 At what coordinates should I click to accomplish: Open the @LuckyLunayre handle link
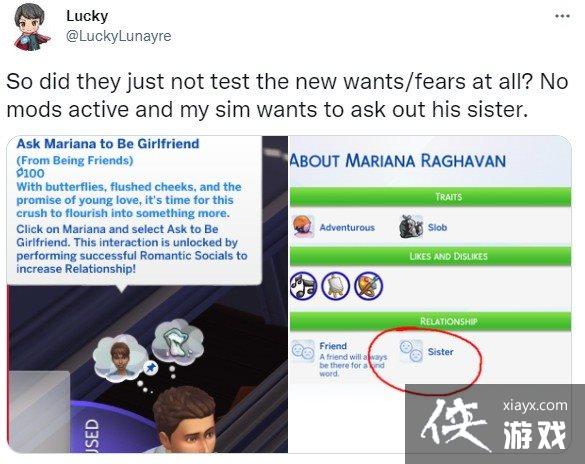click(119, 36)
